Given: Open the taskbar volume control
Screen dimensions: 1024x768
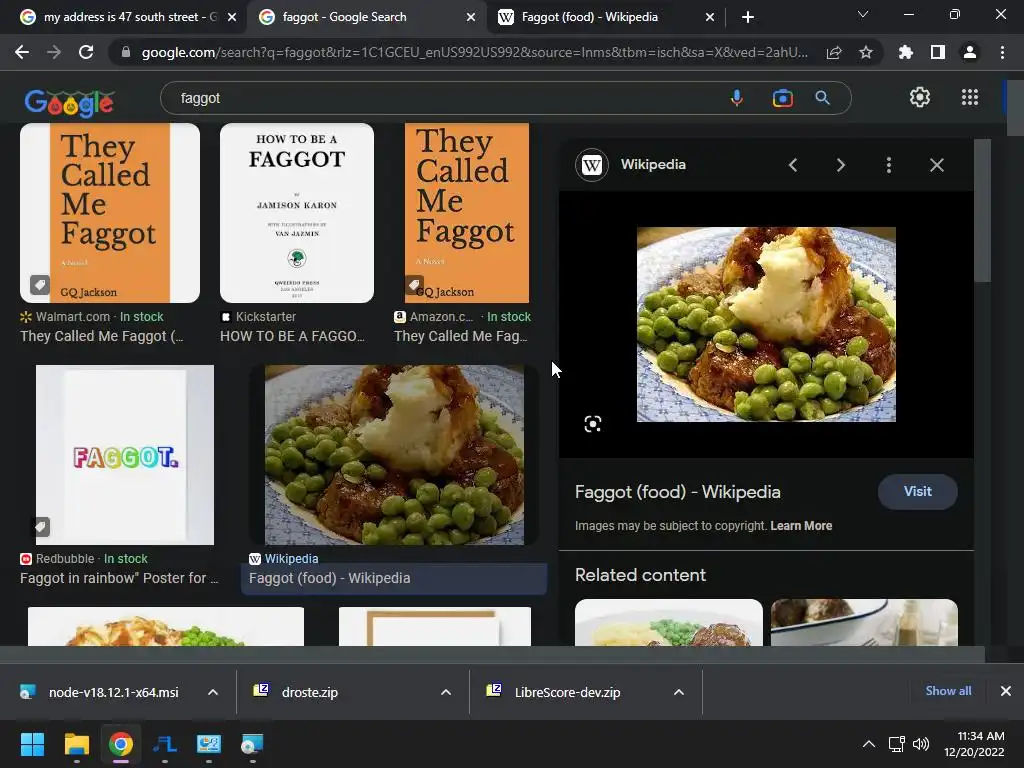Looking at the screenshot, I should [x=921, y=744].
